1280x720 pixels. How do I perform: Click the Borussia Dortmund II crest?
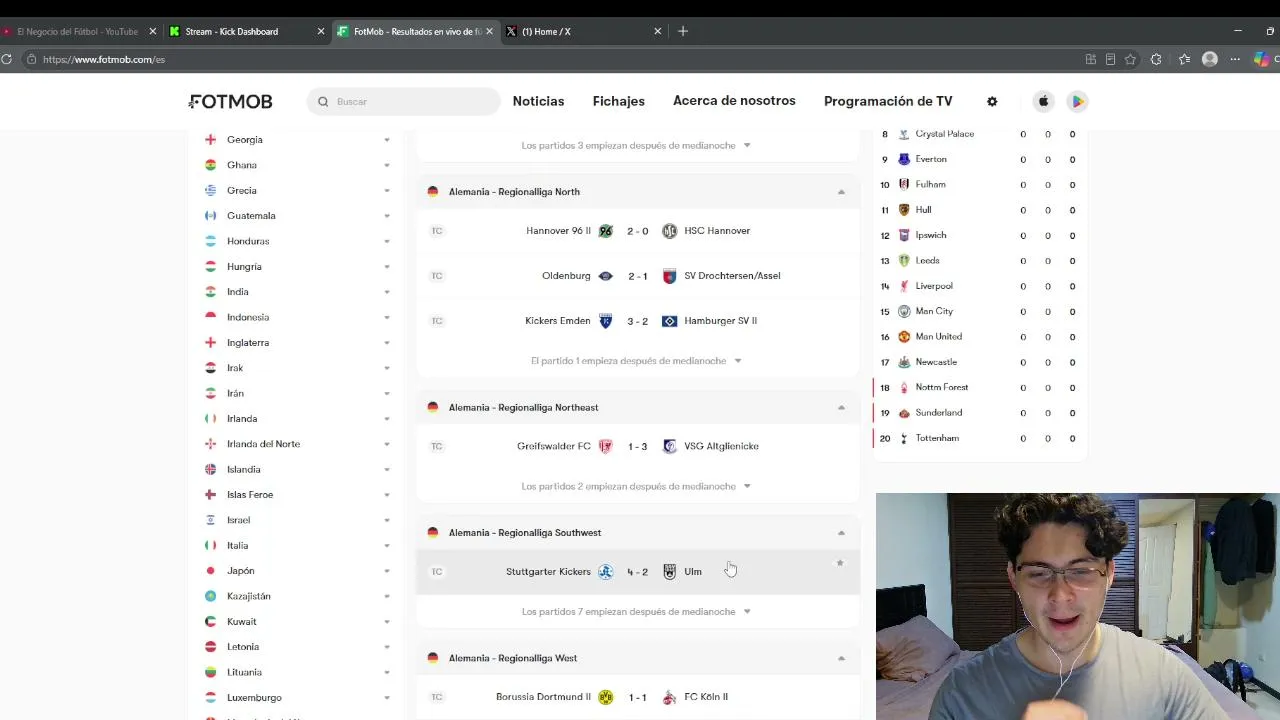[605, 697]
